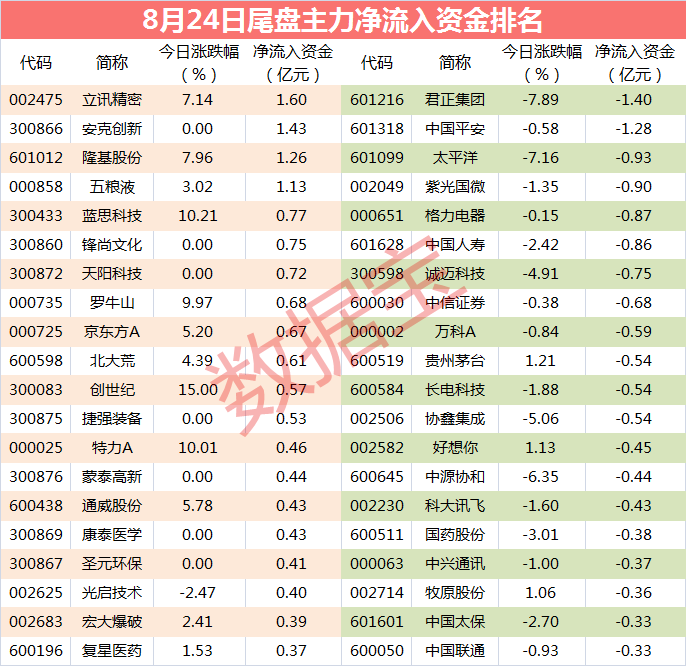Click the name 紫光国微
Viewport: 686px width, 666px height.
pyautogui.click(x=455, y=187)
